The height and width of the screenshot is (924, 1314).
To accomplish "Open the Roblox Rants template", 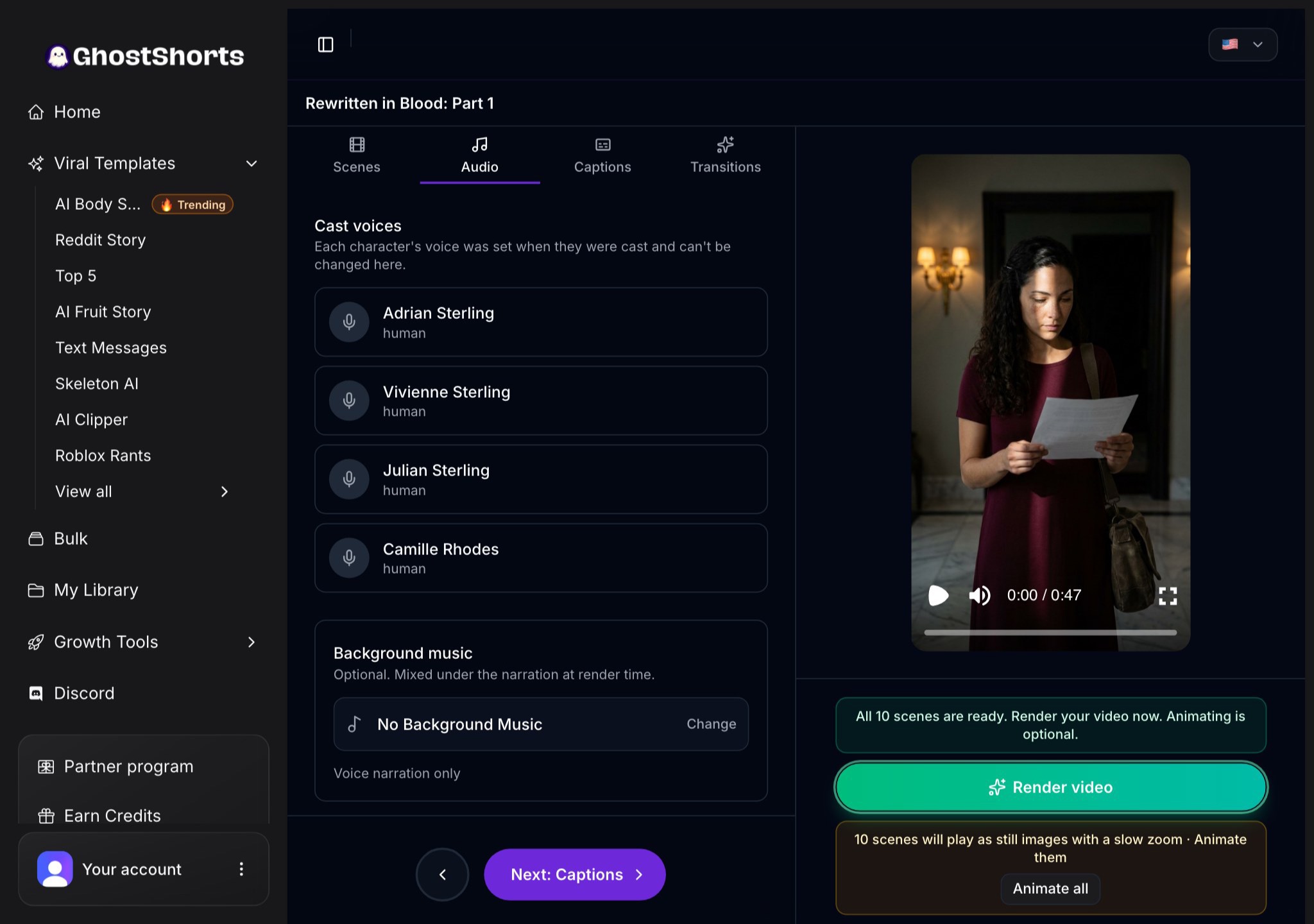I will point(103,456).
